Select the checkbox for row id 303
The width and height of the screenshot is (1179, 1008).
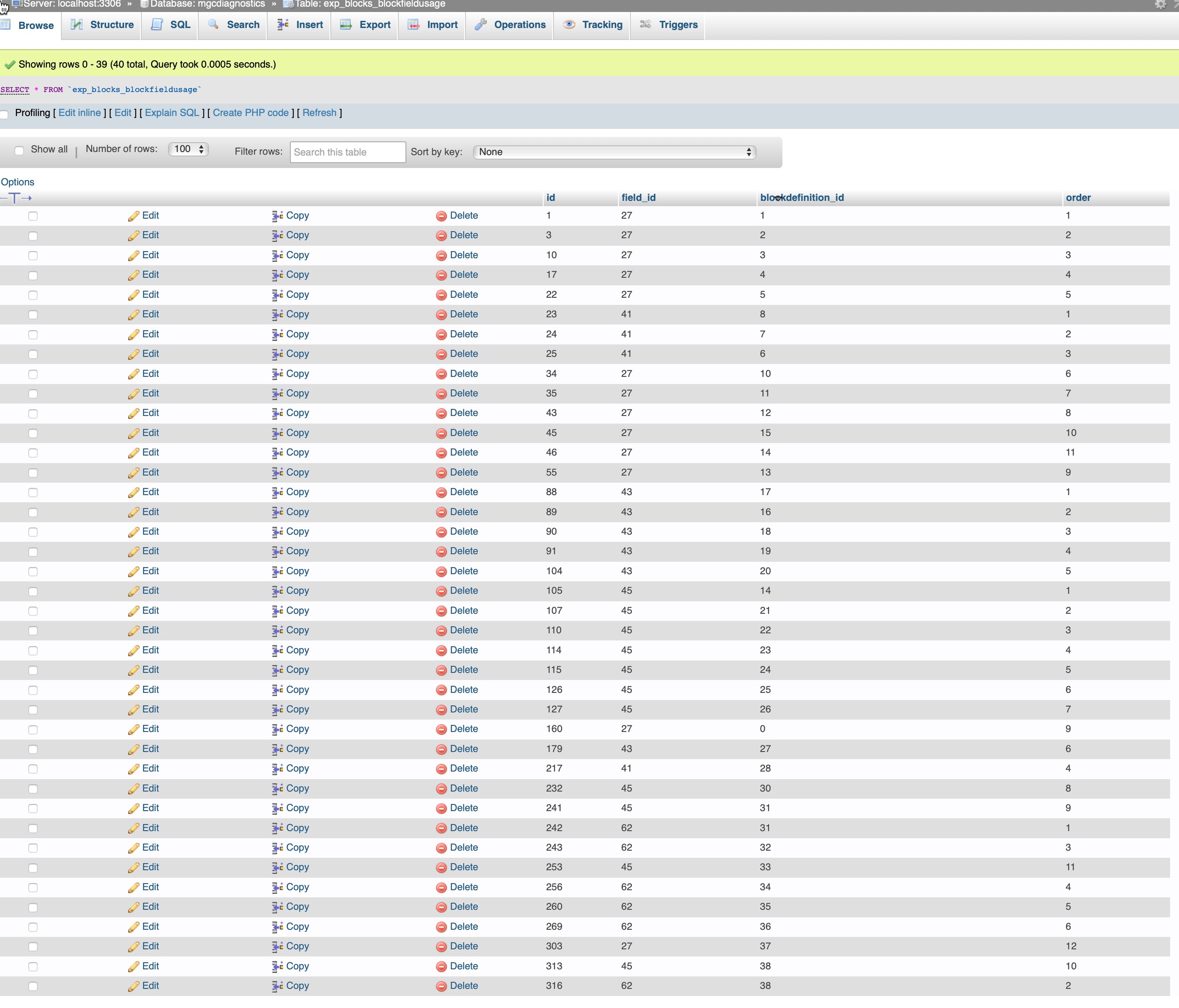[33, 947]
